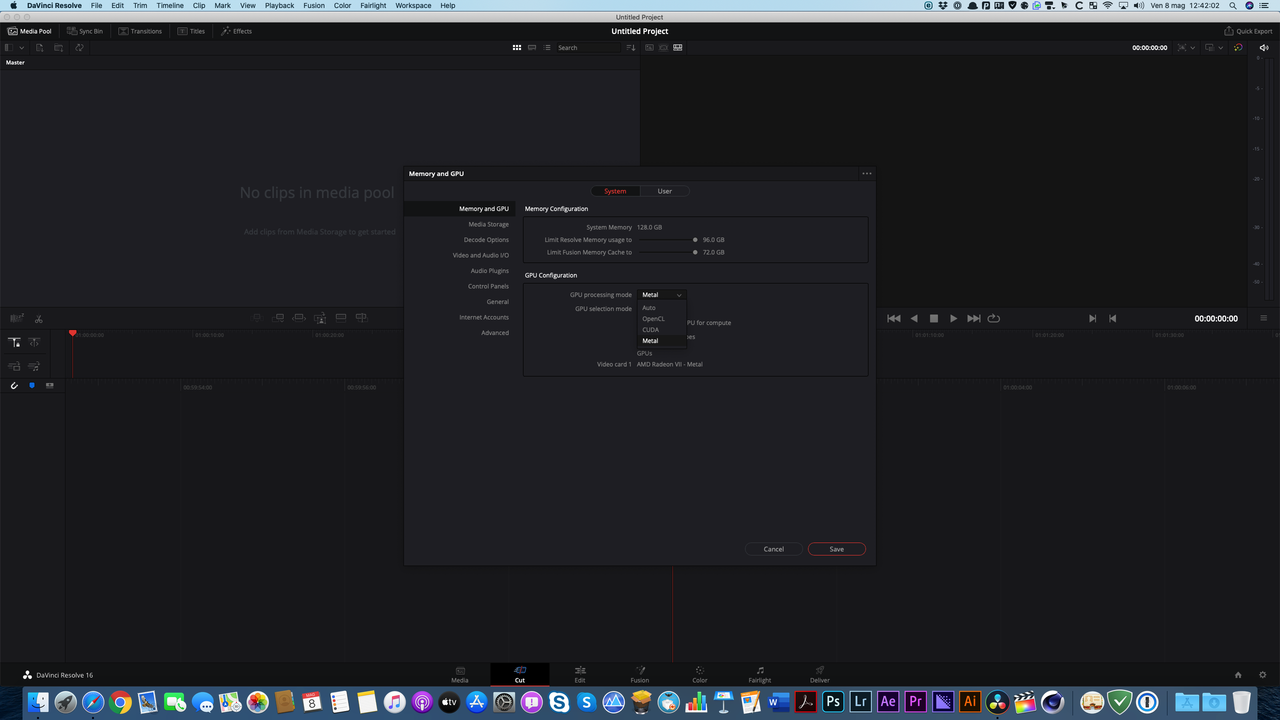Open the Titles panel
This screenshot has height=720, width=1280.
[x=192, y=31]
